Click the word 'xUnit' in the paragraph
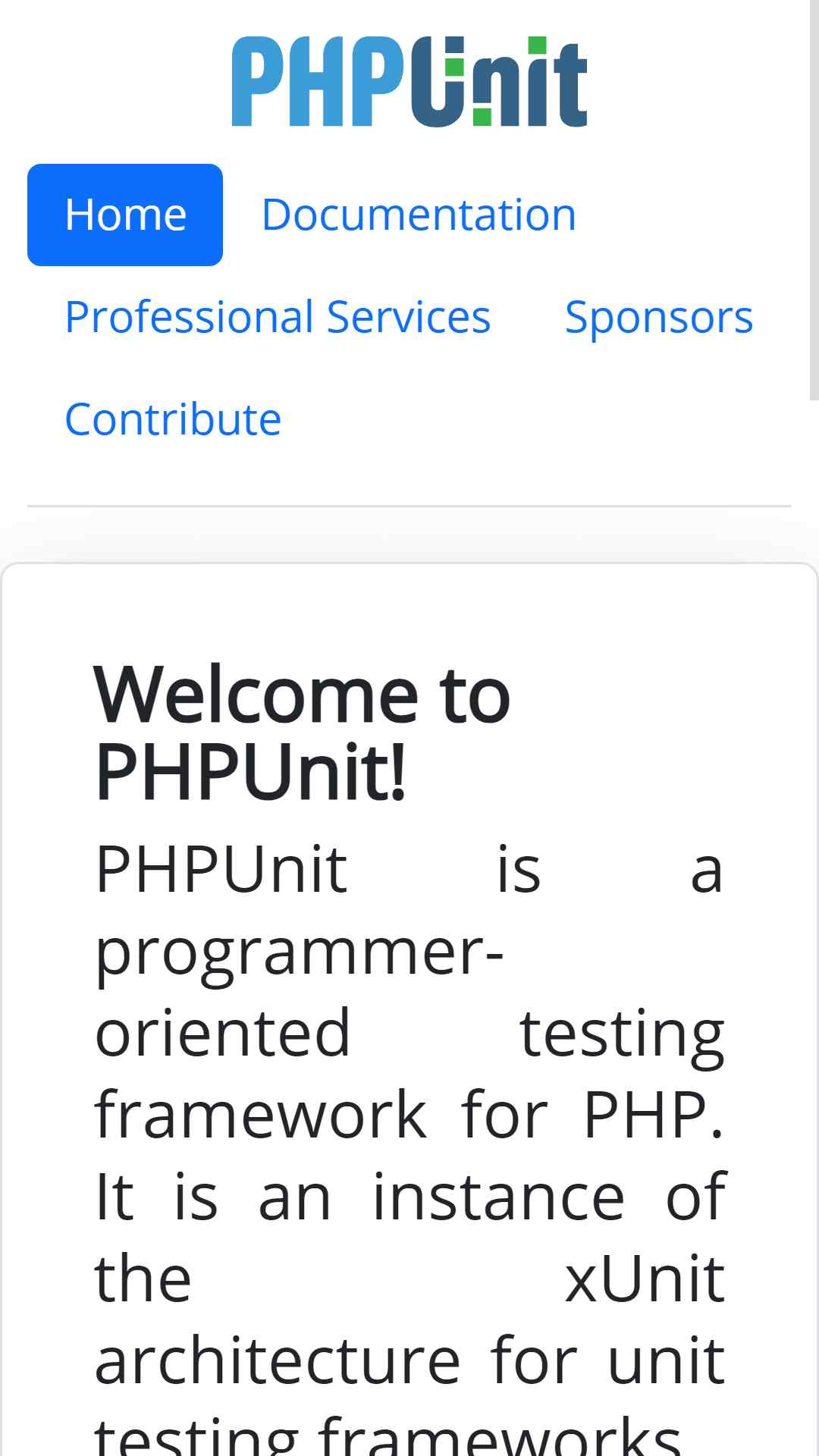Screen dimensions: 819x1456 [645, 1279]
